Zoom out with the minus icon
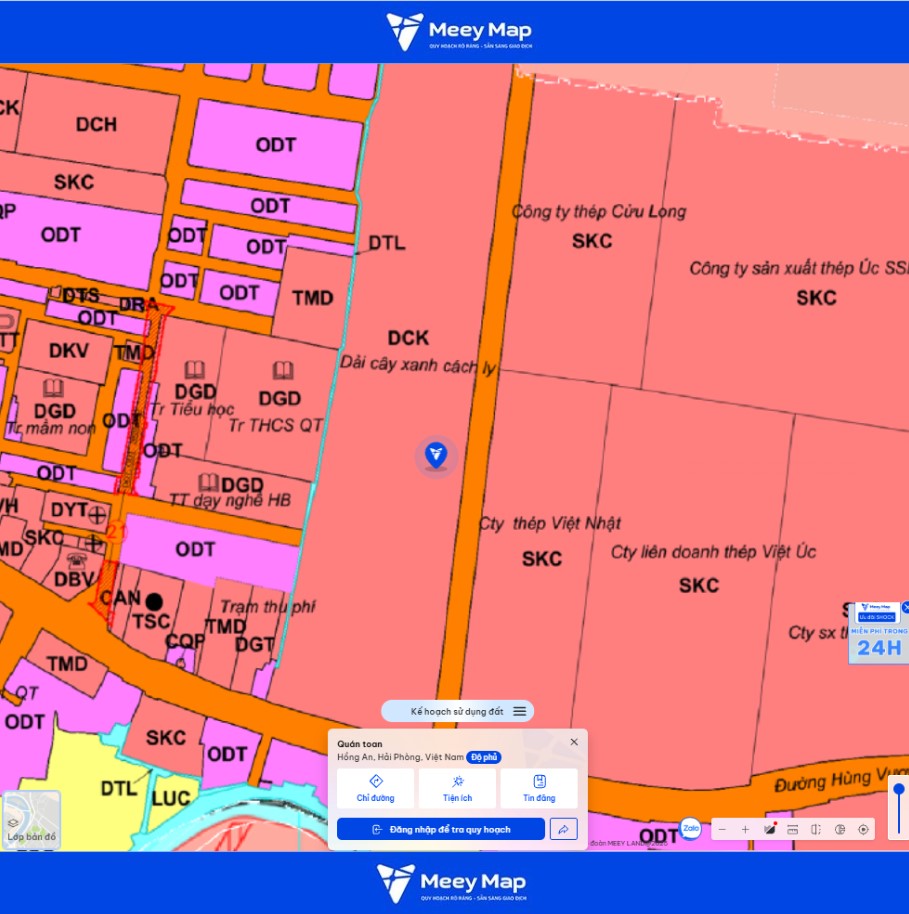 point(722,829)
